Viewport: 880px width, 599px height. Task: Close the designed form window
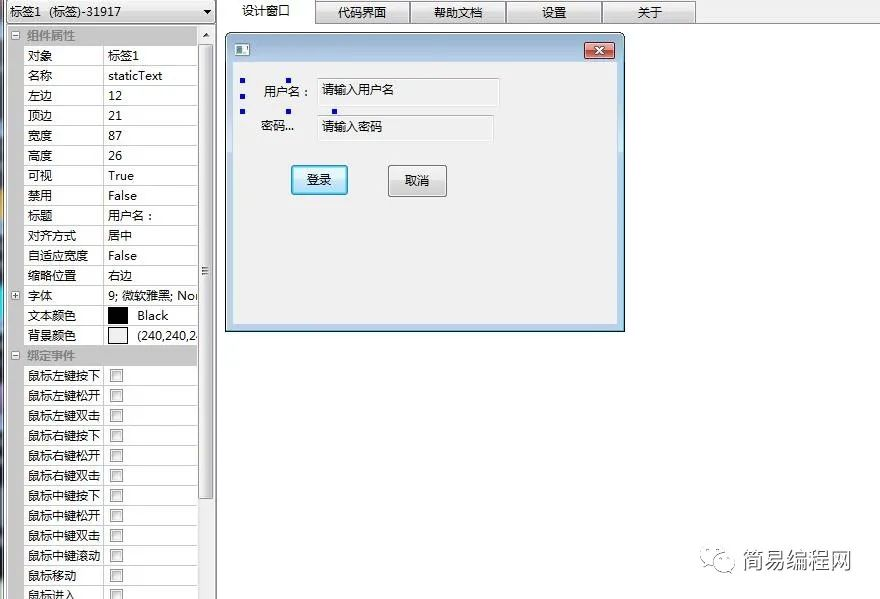coord(599,51)
